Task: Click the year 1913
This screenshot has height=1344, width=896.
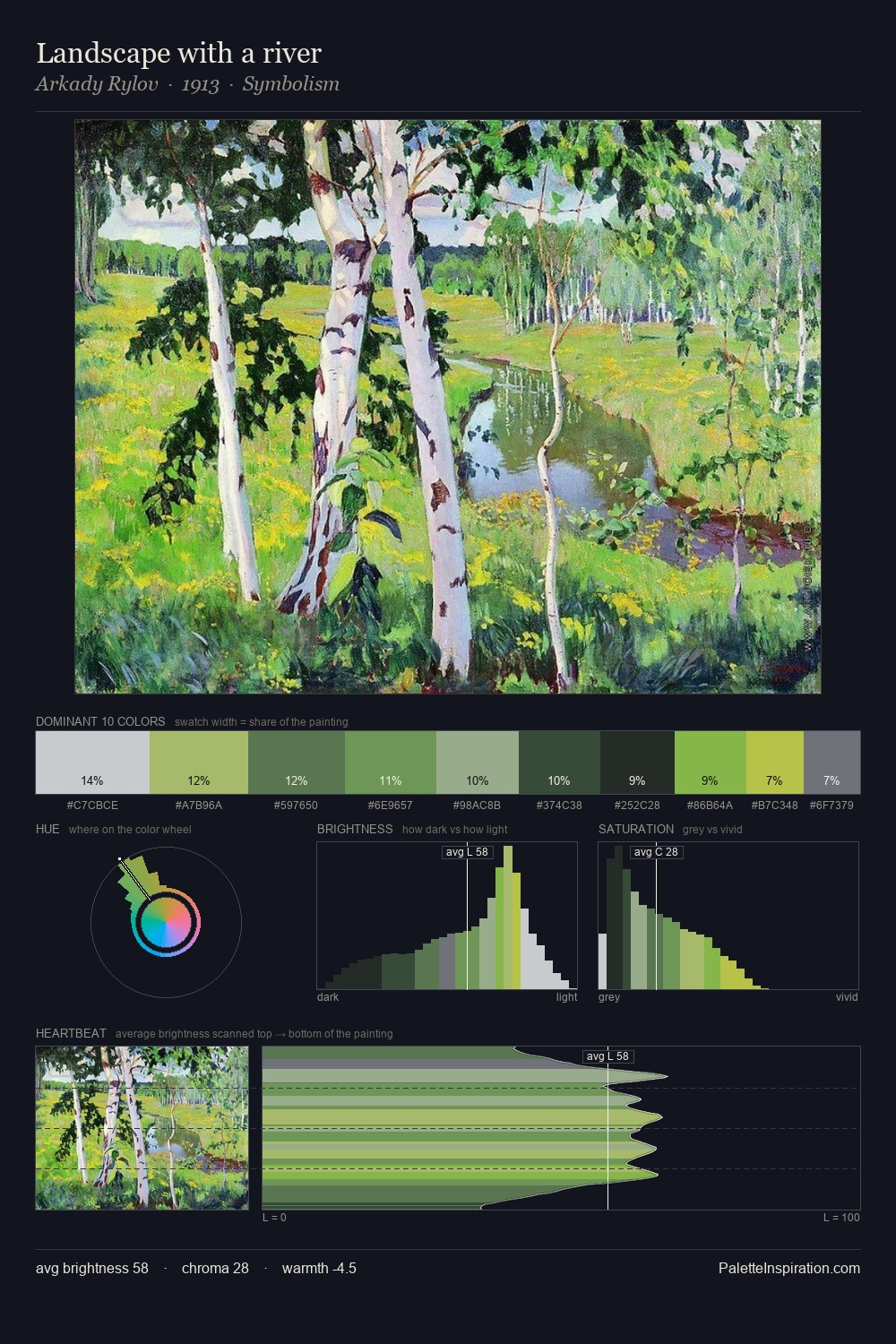Action: 200,84
